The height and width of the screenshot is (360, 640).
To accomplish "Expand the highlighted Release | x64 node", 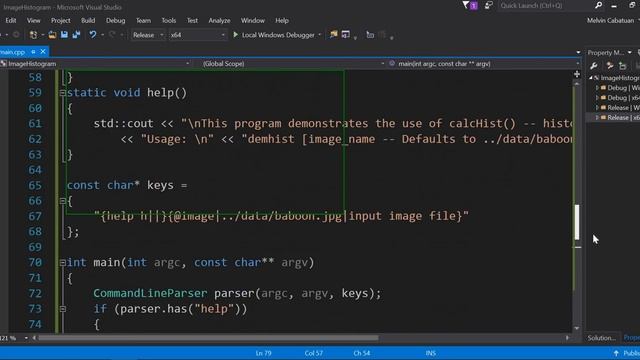I will pos(597,118).
